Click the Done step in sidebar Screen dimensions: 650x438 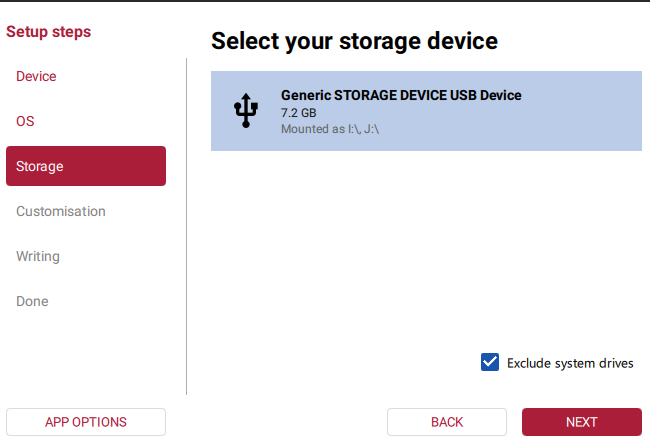32,301
